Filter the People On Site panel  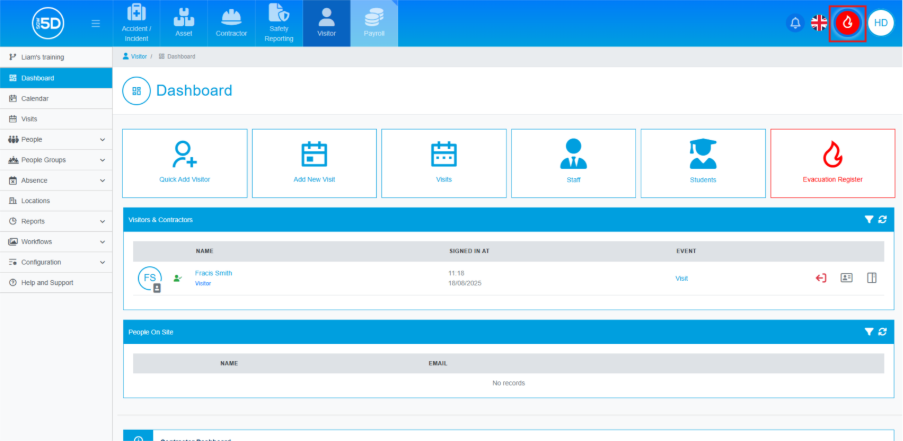pos(869,332)
